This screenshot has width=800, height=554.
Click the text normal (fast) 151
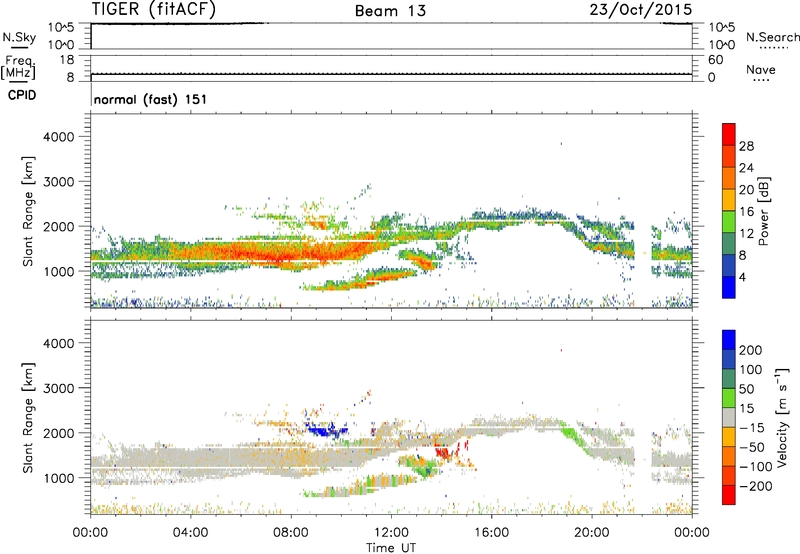click(x=151, y=99)
